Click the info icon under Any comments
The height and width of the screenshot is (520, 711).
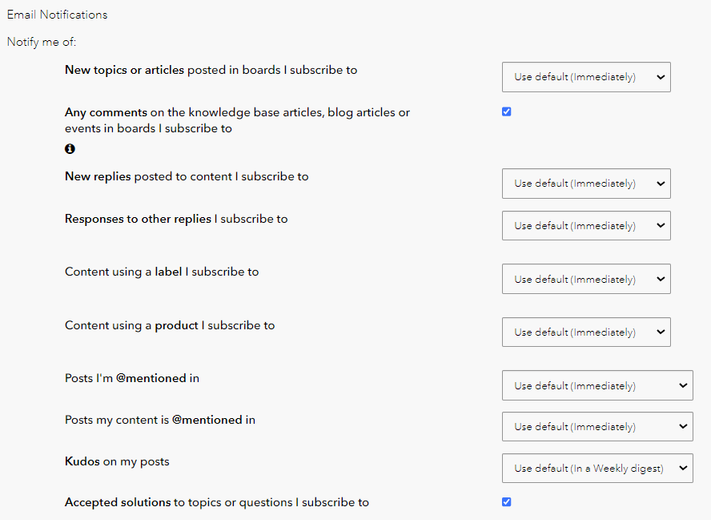70,149
